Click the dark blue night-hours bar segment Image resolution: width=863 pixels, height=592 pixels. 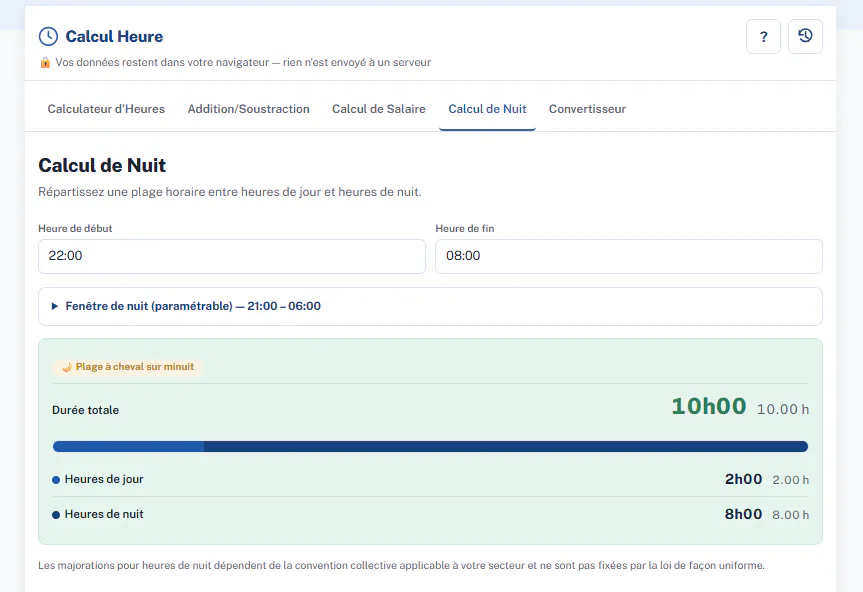tap(506, 446)
